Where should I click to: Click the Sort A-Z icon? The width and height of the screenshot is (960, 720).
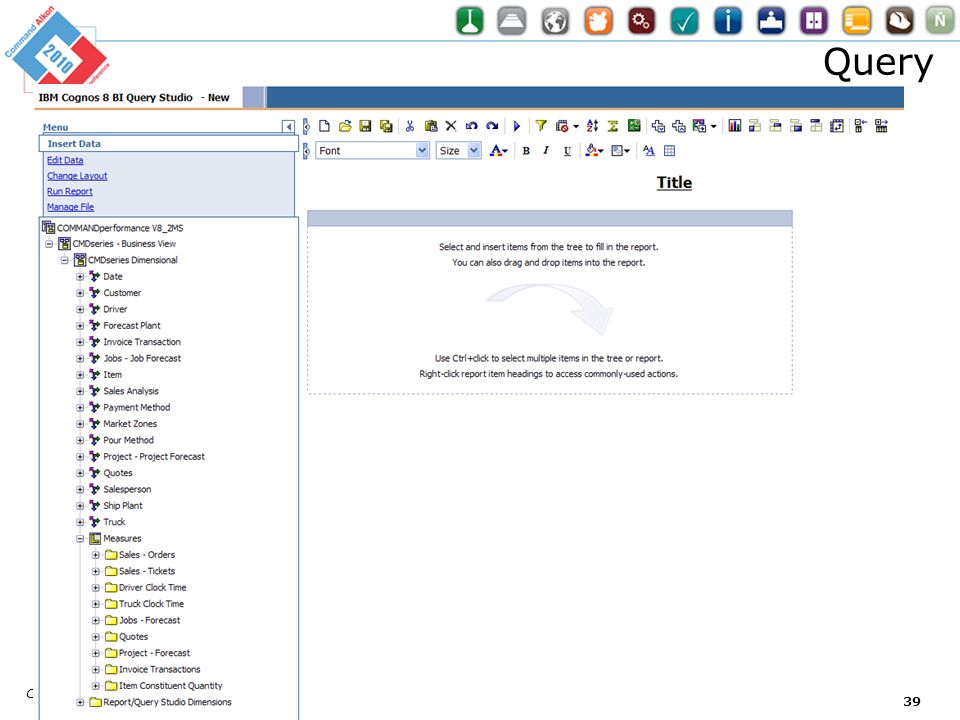592,126
